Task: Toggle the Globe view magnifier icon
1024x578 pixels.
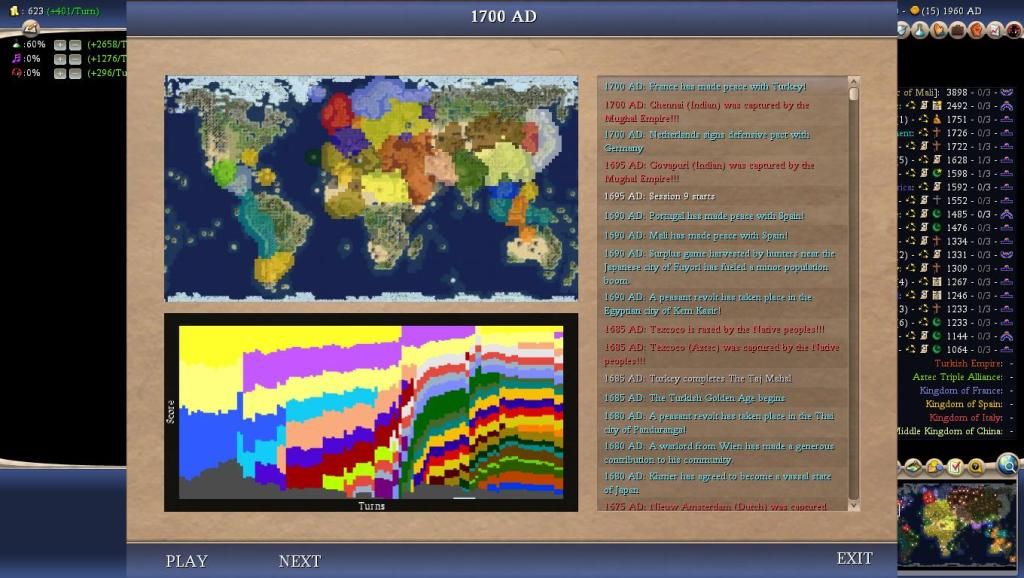Action: tap(1008, 464)
